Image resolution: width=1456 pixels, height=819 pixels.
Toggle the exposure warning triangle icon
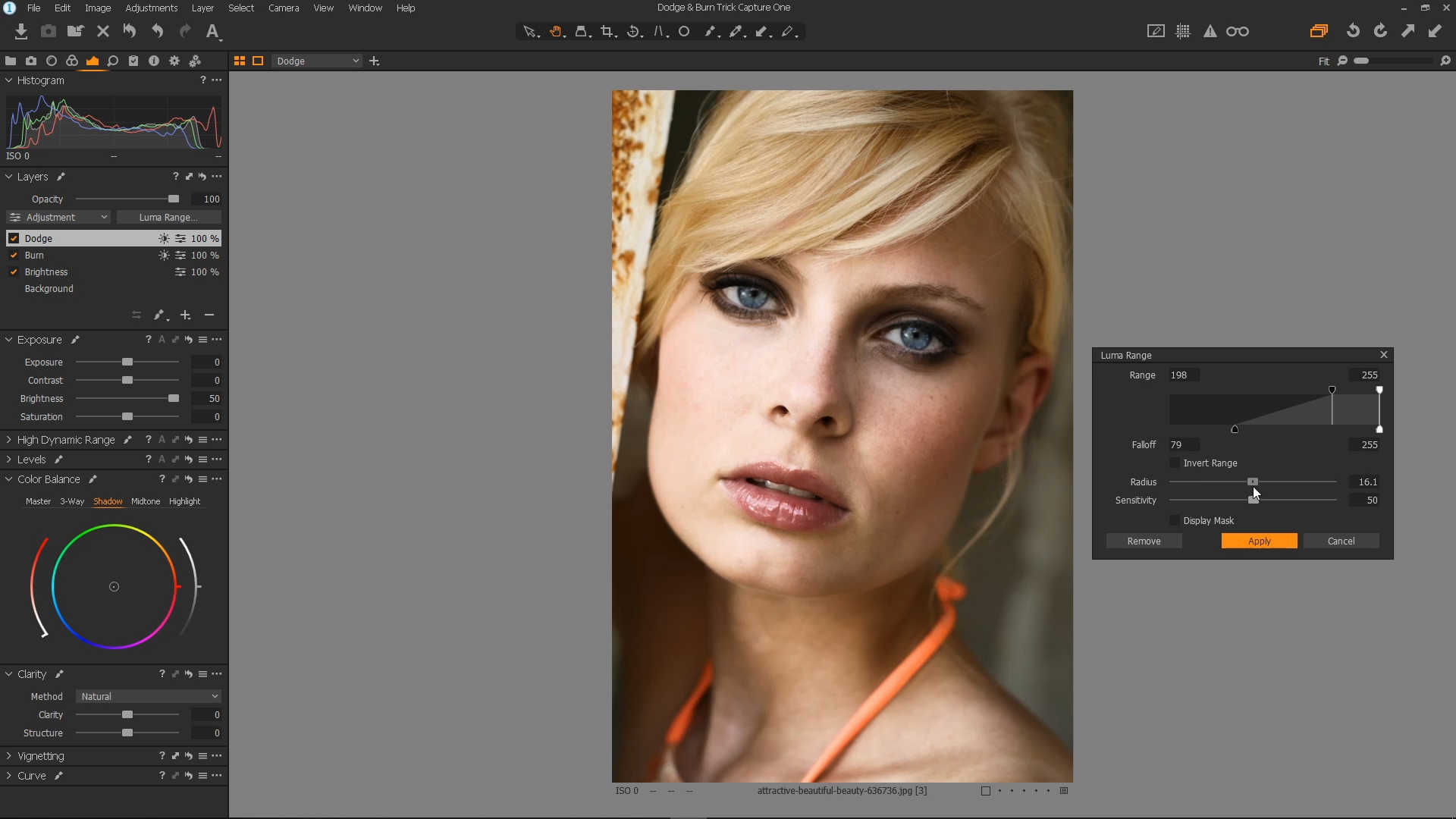tap(1210, 32)
